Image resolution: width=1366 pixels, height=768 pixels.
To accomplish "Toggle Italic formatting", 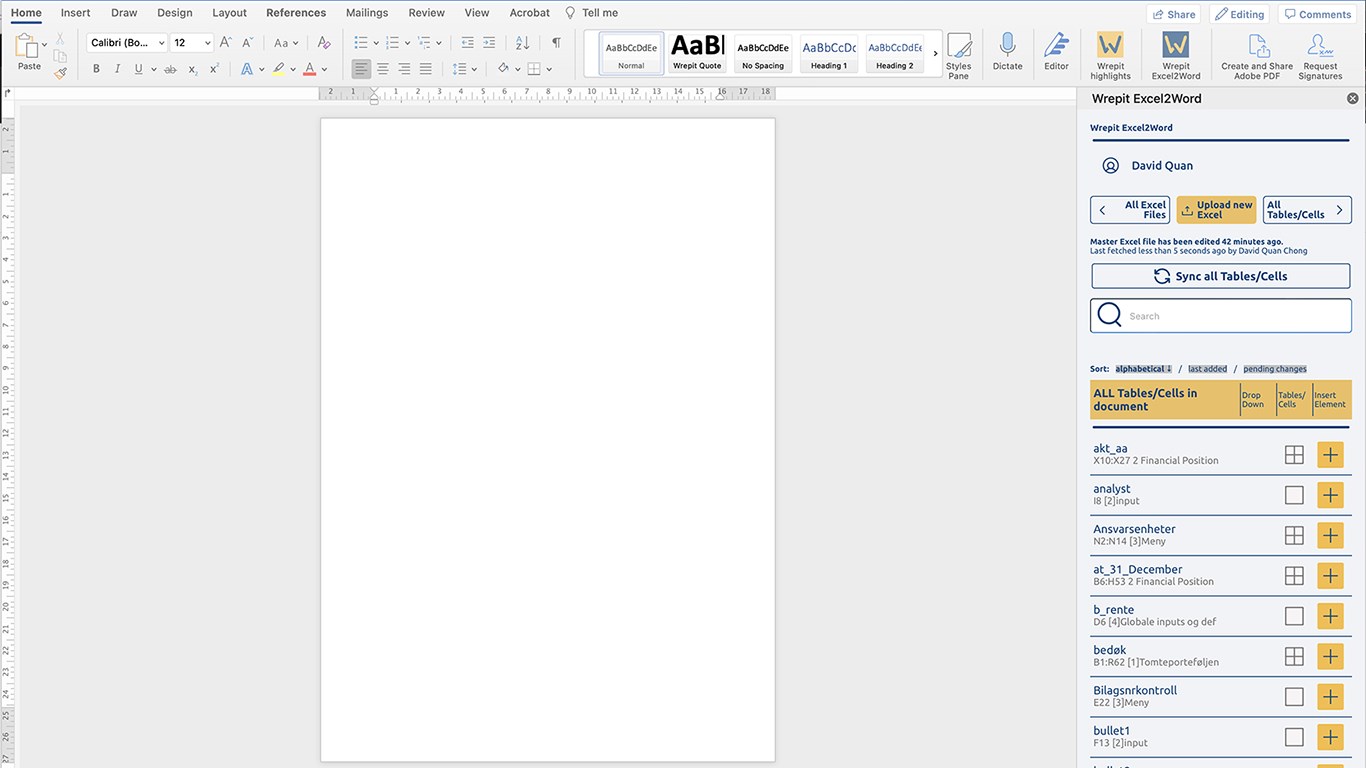I will (x=117, y=69).
